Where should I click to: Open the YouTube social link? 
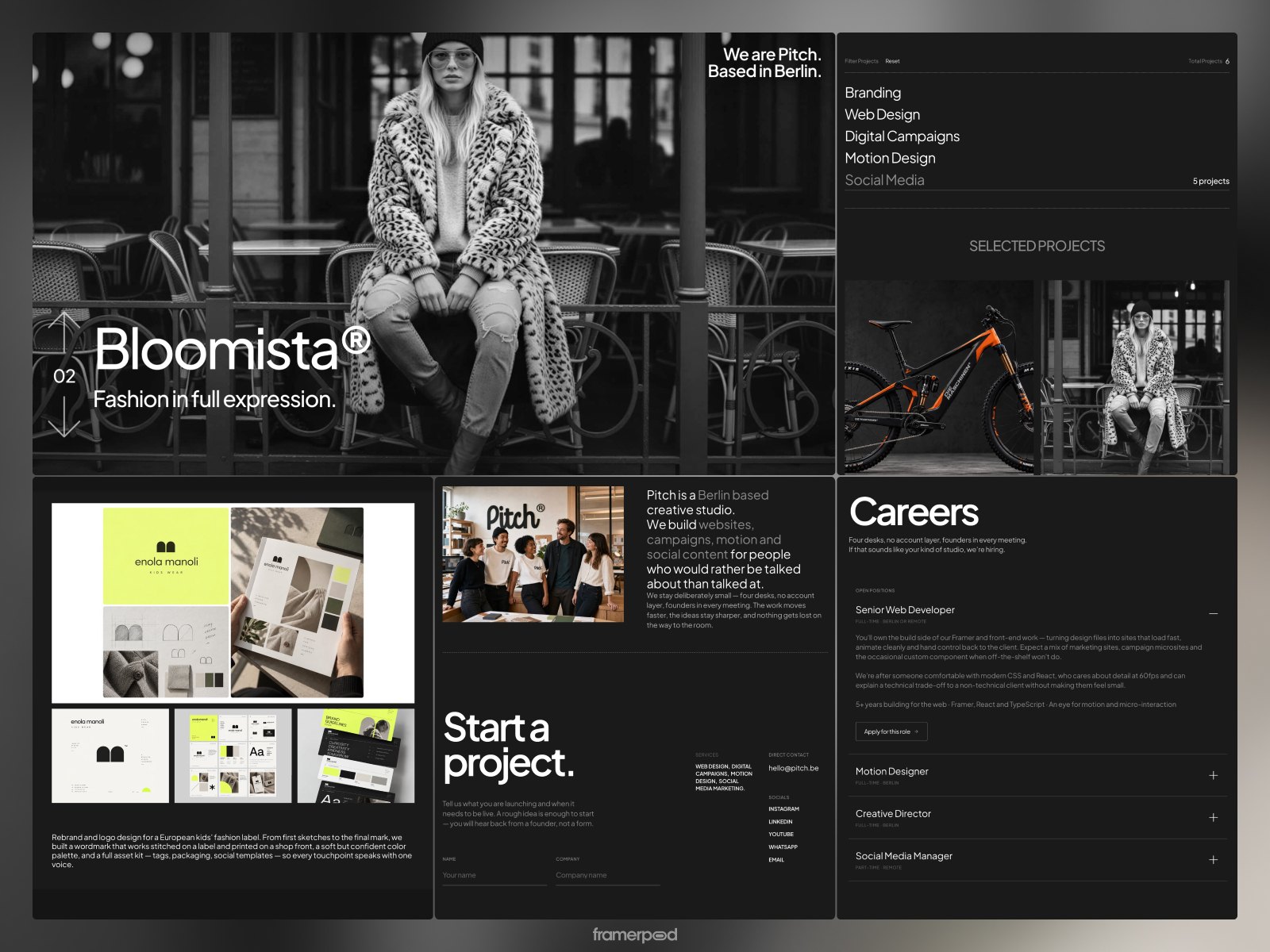781,835
